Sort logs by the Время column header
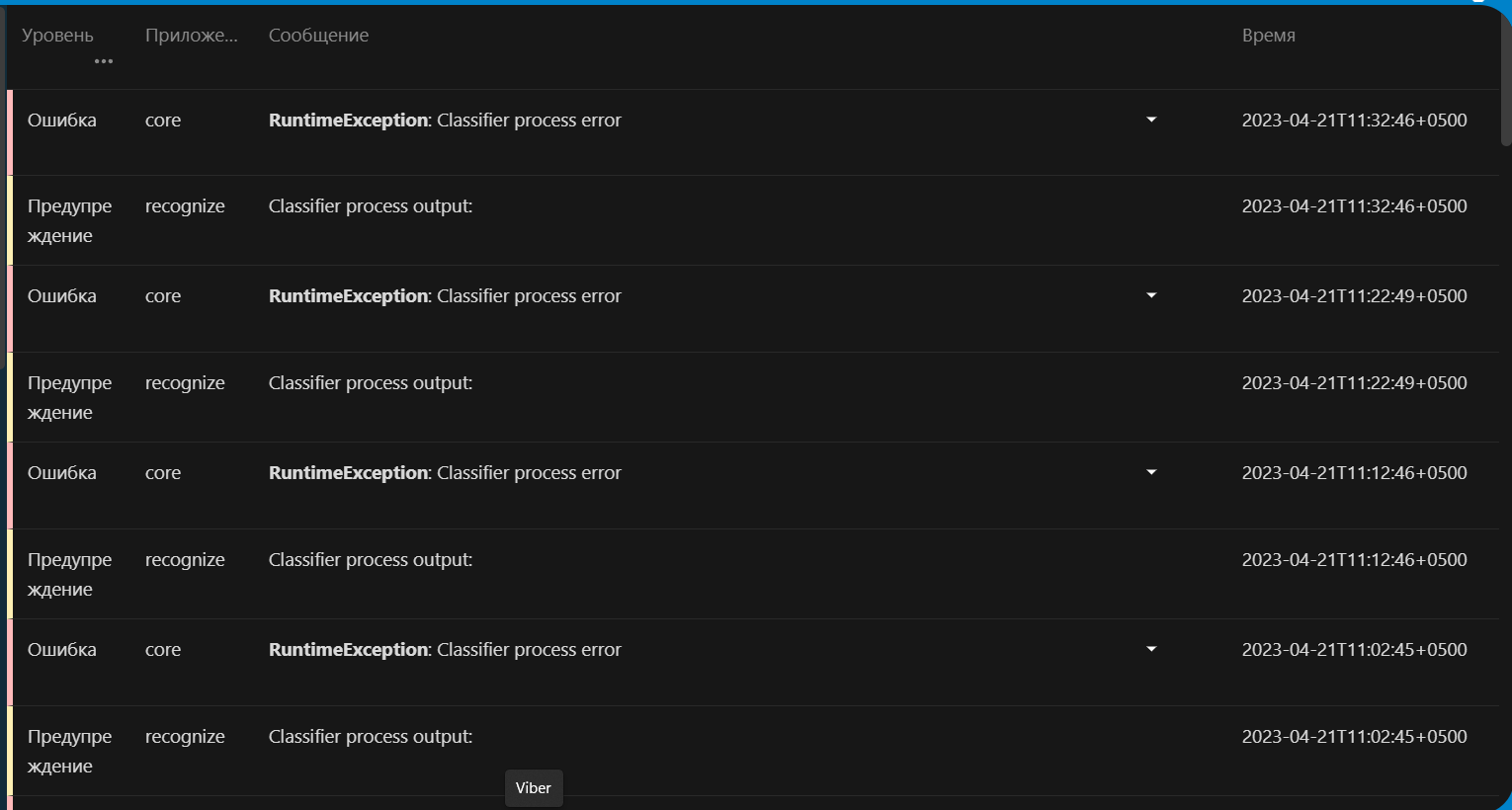Screen dimensions: 1512x810 pyautogui.click(x=1269, y=35)
